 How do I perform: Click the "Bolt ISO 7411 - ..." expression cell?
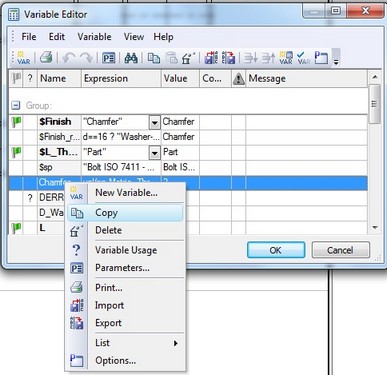pos(121,167)
